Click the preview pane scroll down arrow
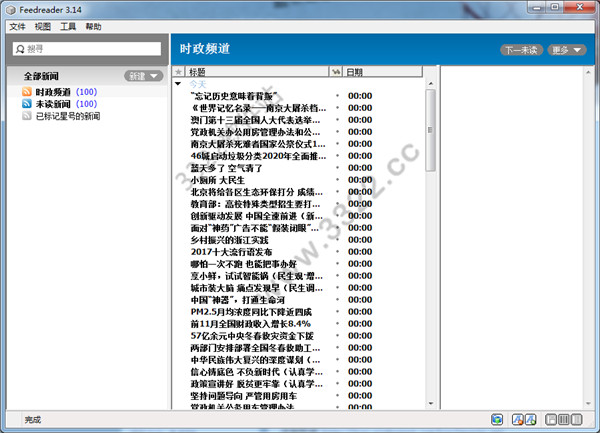This screenshot has height=433, width=600. [x=588, y=403]
